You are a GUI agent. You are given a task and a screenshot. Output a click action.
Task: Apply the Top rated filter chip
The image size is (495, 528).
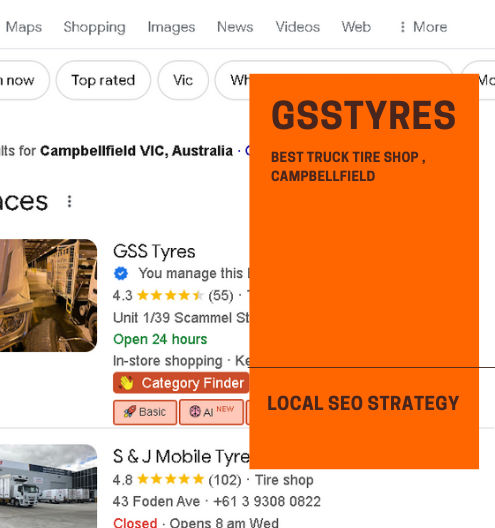pyautogui.click(x=103, y=80)
